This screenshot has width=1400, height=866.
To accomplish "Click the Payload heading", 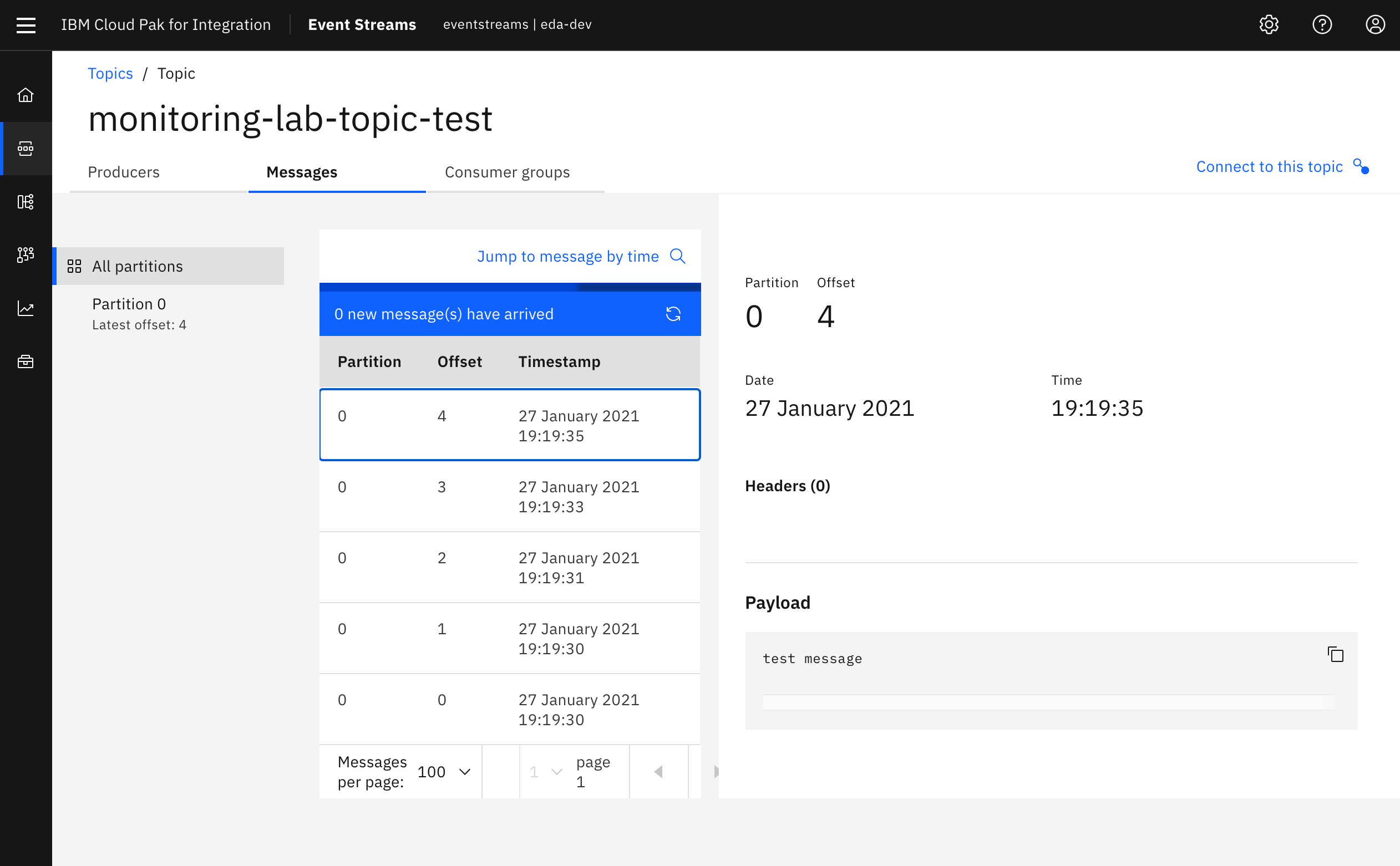I will tap(777, 603).
